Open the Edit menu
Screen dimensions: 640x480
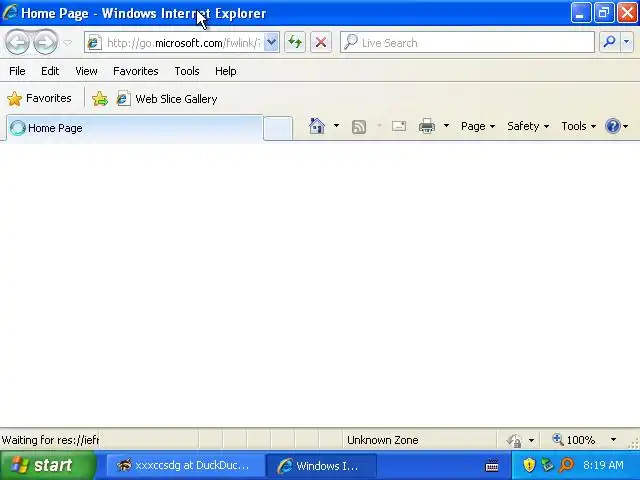(50, 71)
